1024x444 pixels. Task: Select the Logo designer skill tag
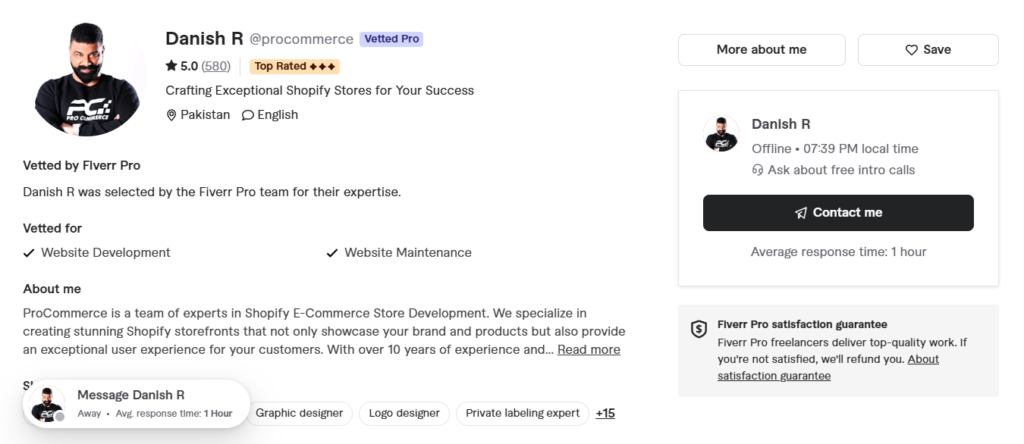click(404, 413)
